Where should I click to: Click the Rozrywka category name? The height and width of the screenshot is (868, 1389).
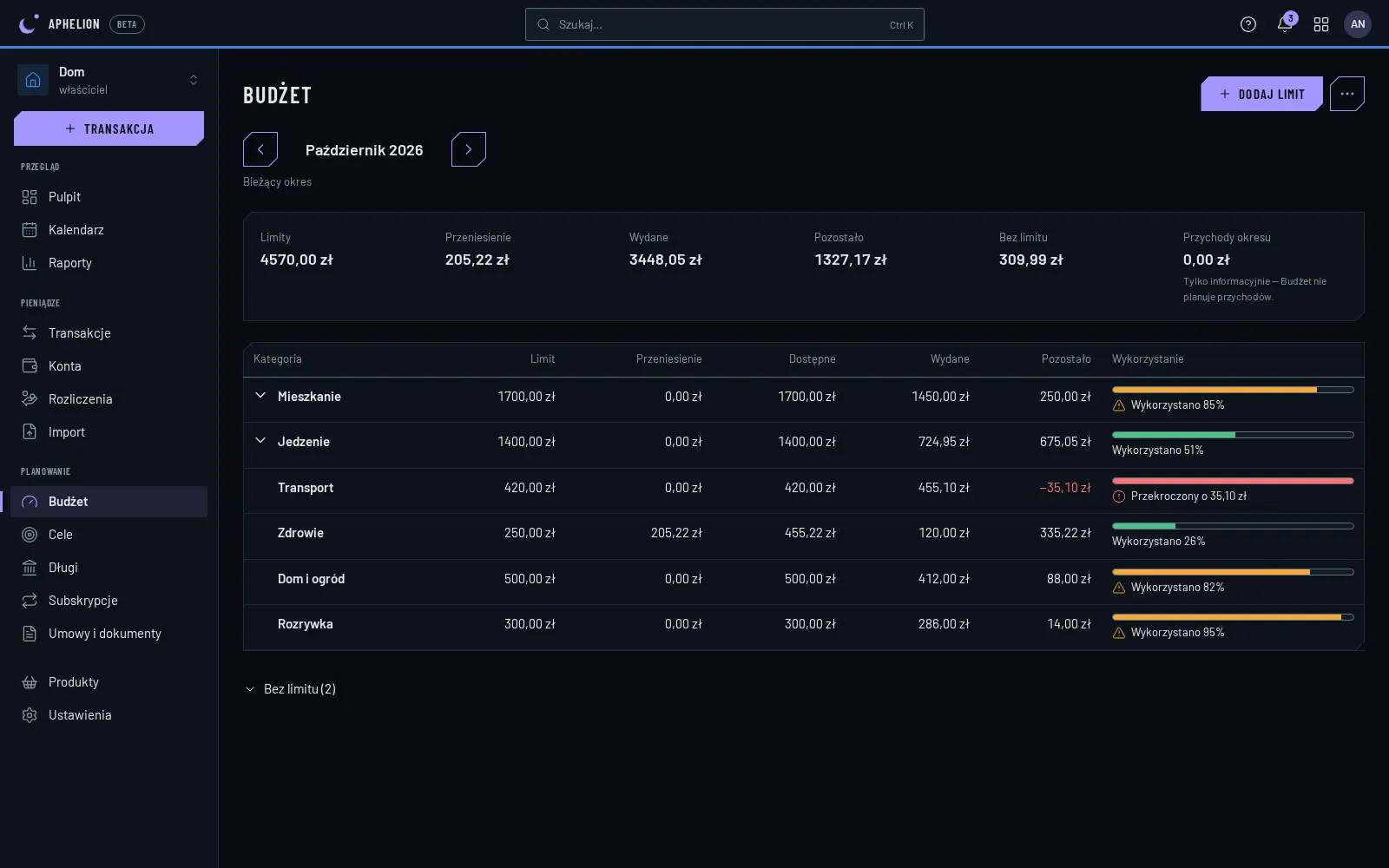(x=306, y=624)
